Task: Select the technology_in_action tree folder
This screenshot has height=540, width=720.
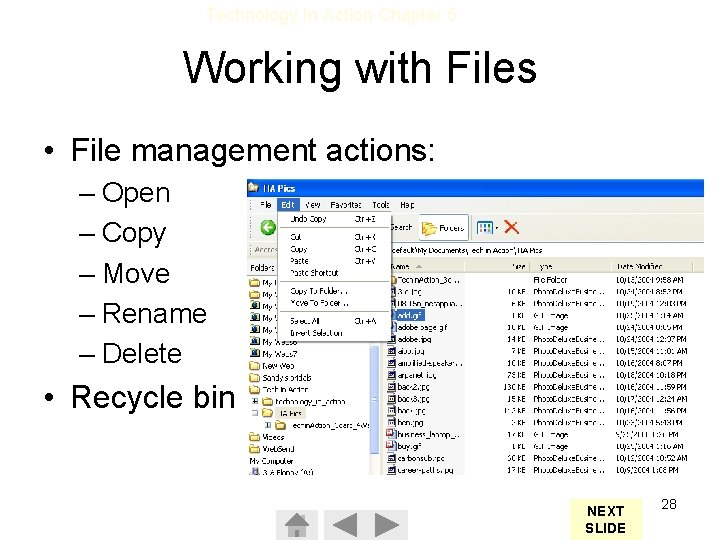Action: point(310,401)
